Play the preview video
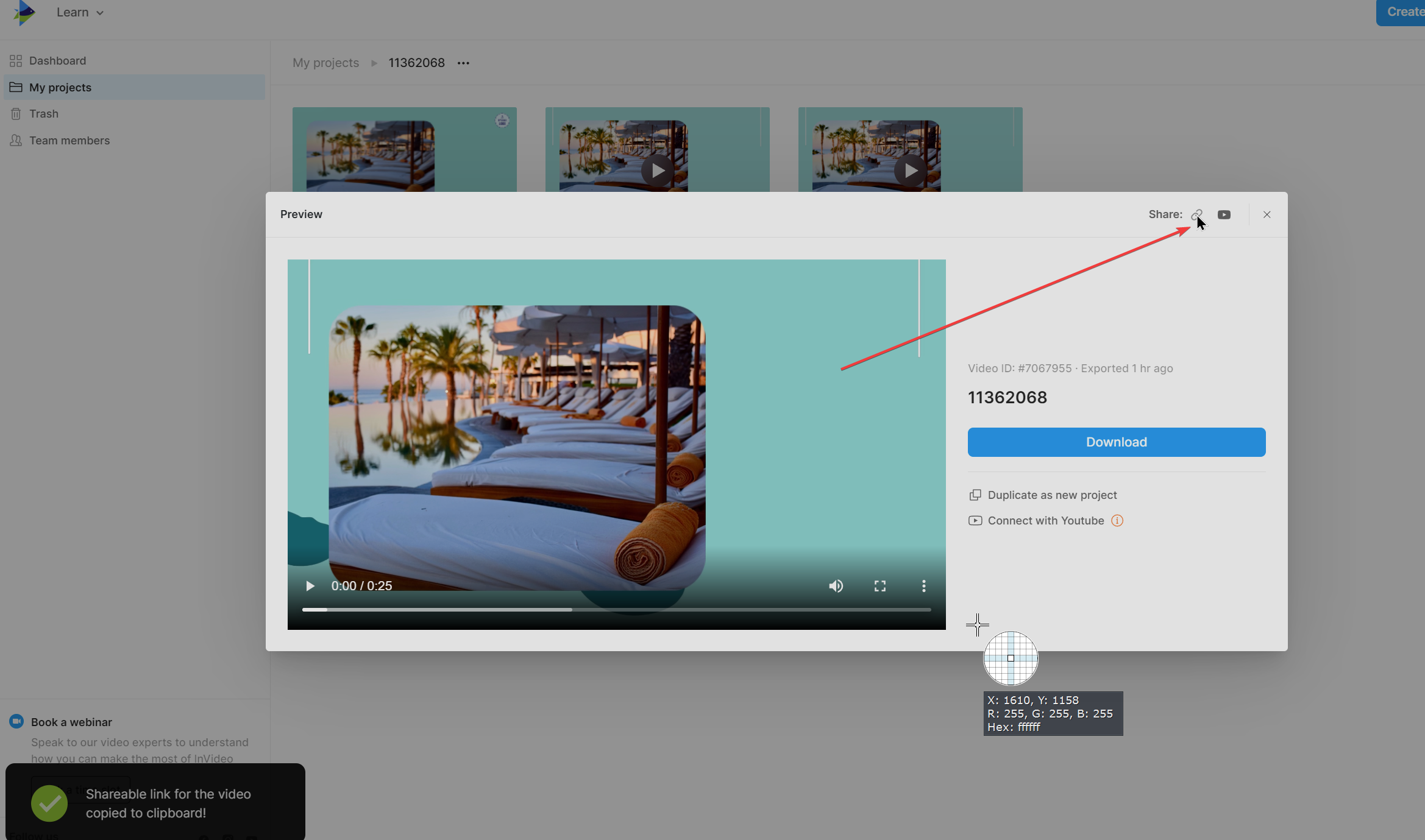Viewport: 1425px width, 840px height. tap(310, 585)
